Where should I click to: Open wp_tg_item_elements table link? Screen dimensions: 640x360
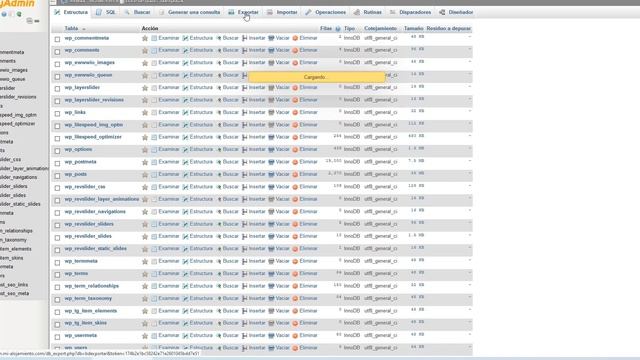tap(91, 311)
